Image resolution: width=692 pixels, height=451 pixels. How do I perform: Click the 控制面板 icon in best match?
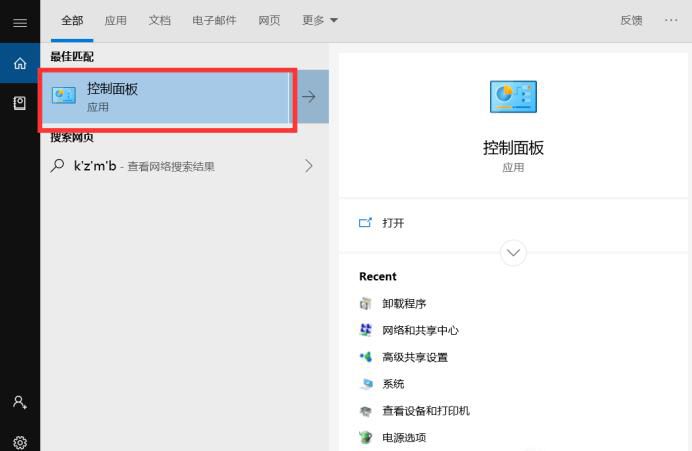pyautogui.click(x=64, y=95)
